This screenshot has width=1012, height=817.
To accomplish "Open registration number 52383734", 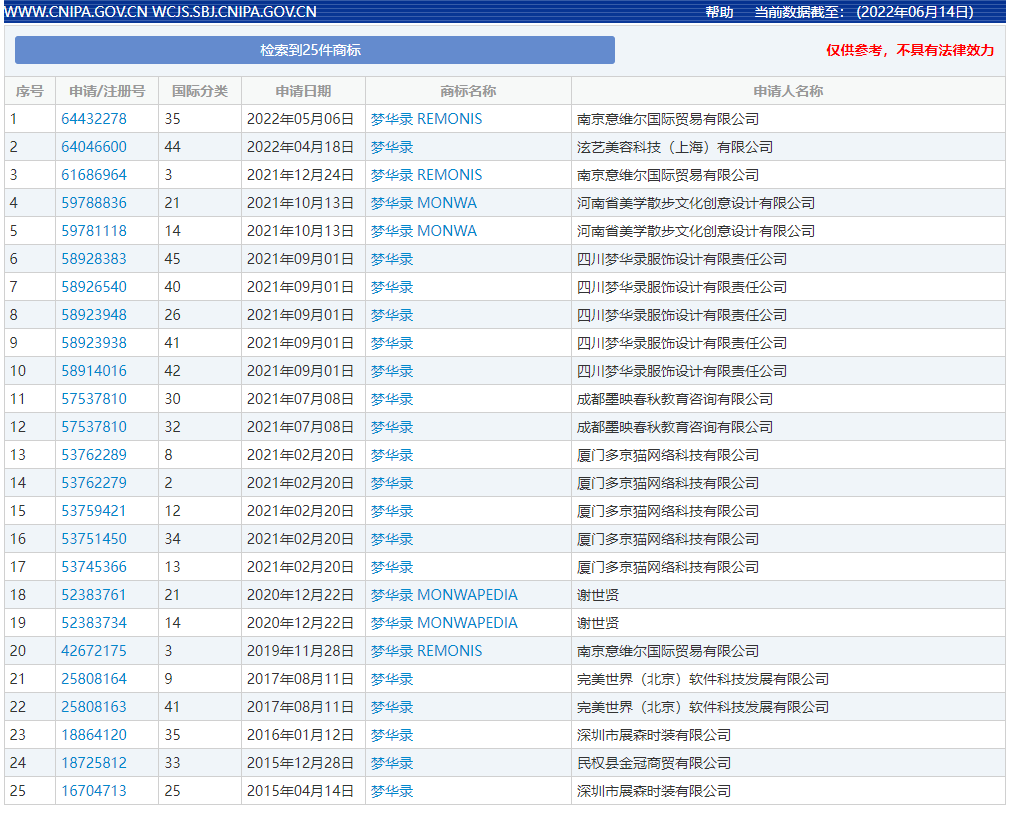I will (x=94, y=623).
